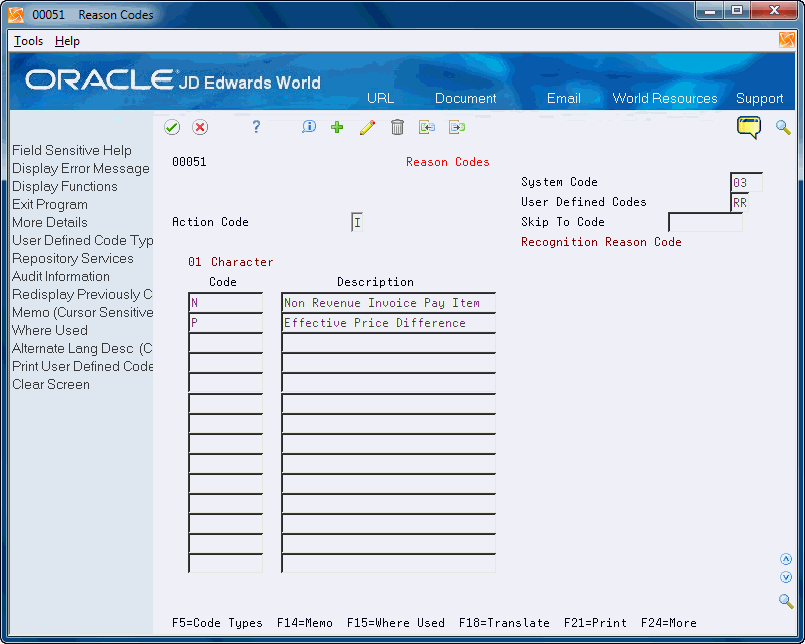805x644 pixels.
Task: Click the code field containing N
Action: tap(226, 302)
